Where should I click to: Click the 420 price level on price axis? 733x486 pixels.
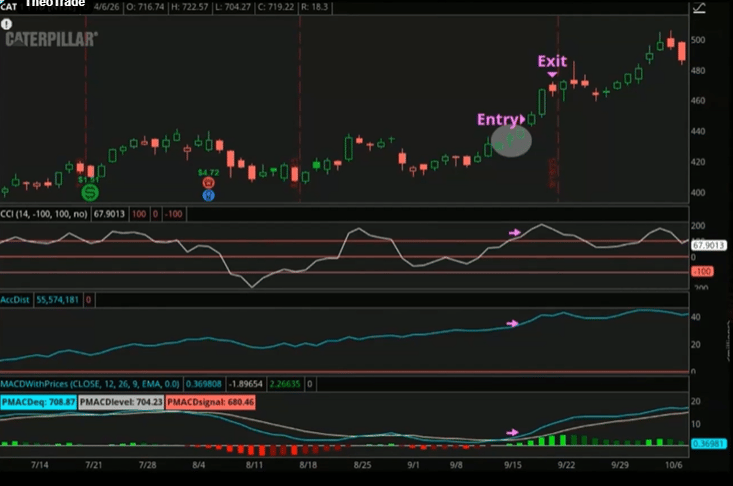[698, 162]
